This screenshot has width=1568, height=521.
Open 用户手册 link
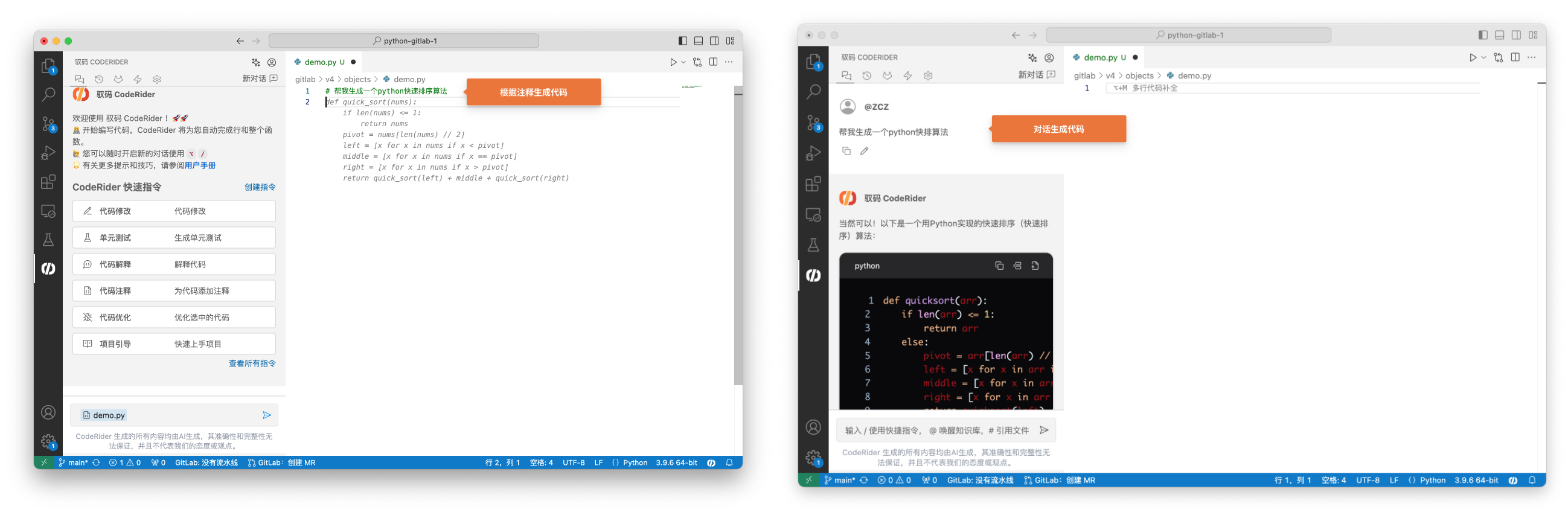pyautogui.click(x=200, y=165)
